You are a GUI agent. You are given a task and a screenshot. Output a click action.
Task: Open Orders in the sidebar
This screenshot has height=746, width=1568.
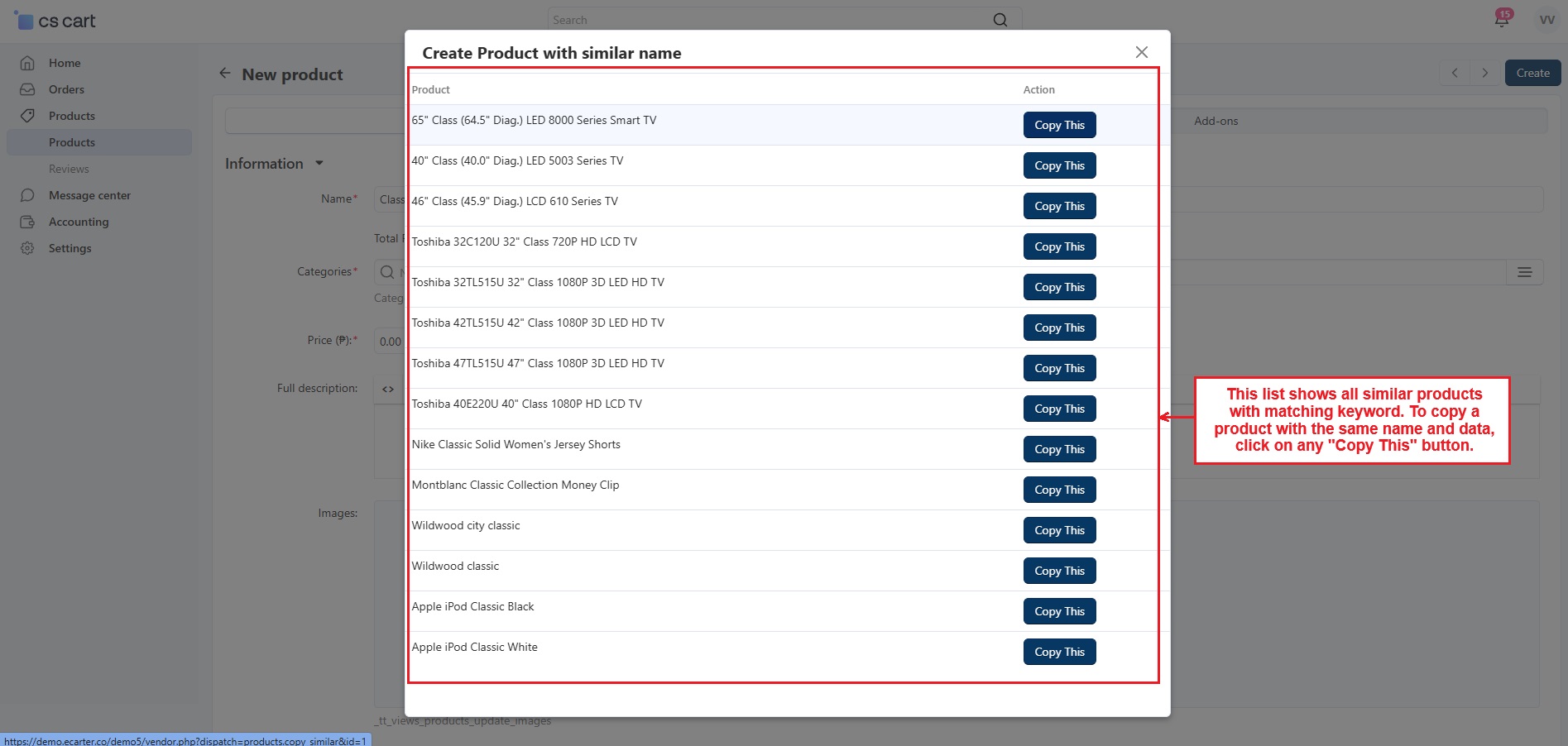(x=66, y=89)
